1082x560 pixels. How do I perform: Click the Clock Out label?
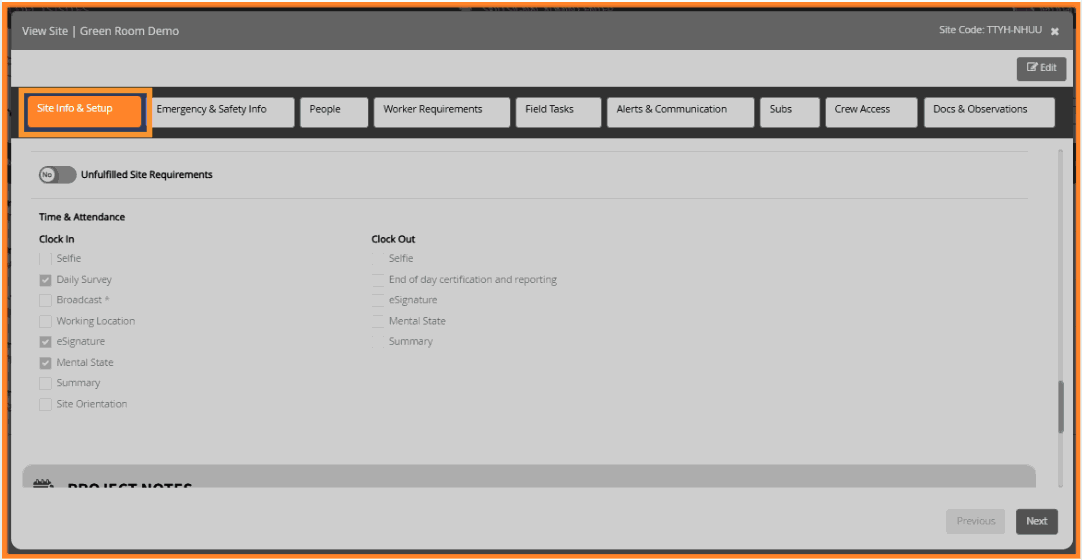coord(393,239)
